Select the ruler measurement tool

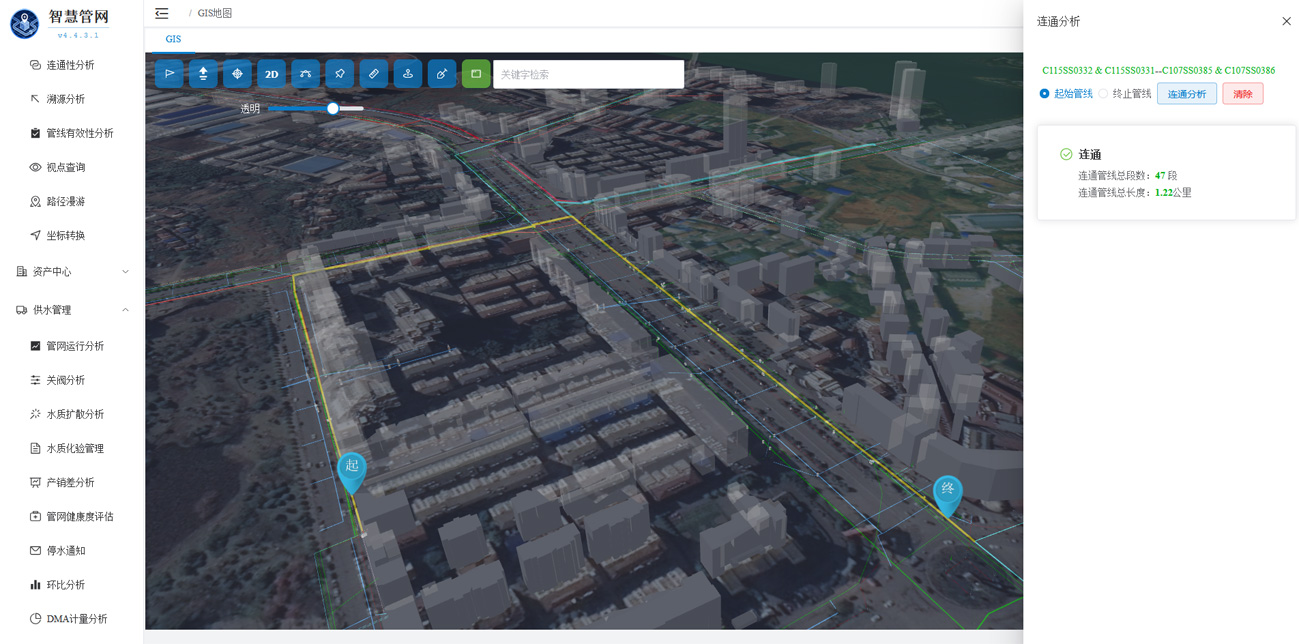coord(374,74)
